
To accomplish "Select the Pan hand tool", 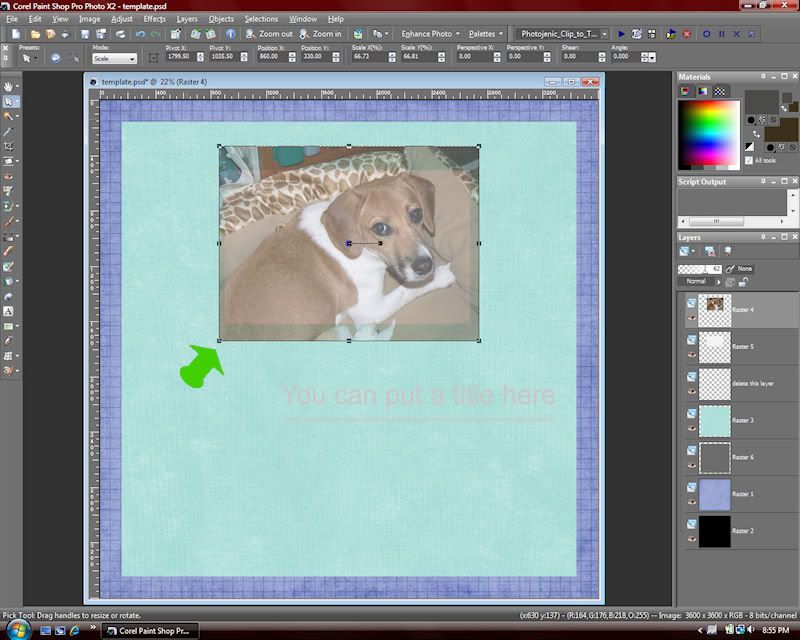I will pos(8,87).
